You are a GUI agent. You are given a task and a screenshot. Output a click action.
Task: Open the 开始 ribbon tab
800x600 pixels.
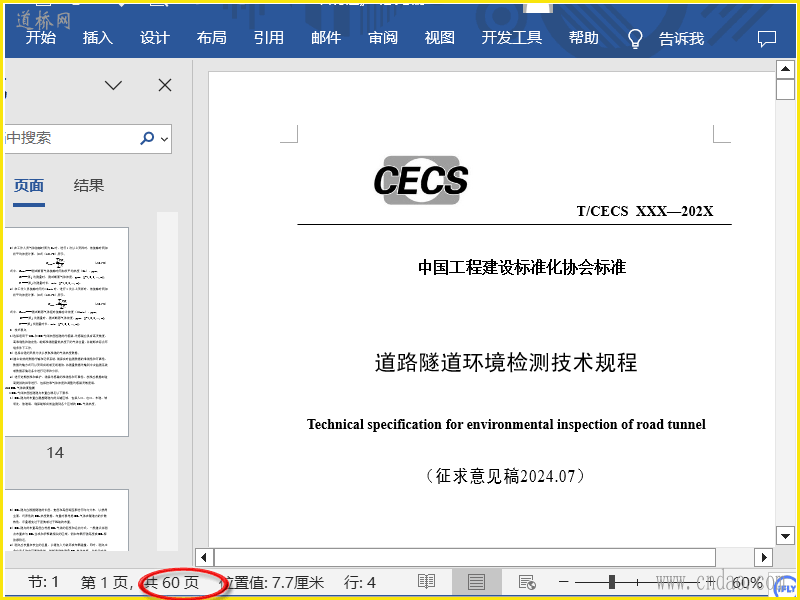click(41, 38)
